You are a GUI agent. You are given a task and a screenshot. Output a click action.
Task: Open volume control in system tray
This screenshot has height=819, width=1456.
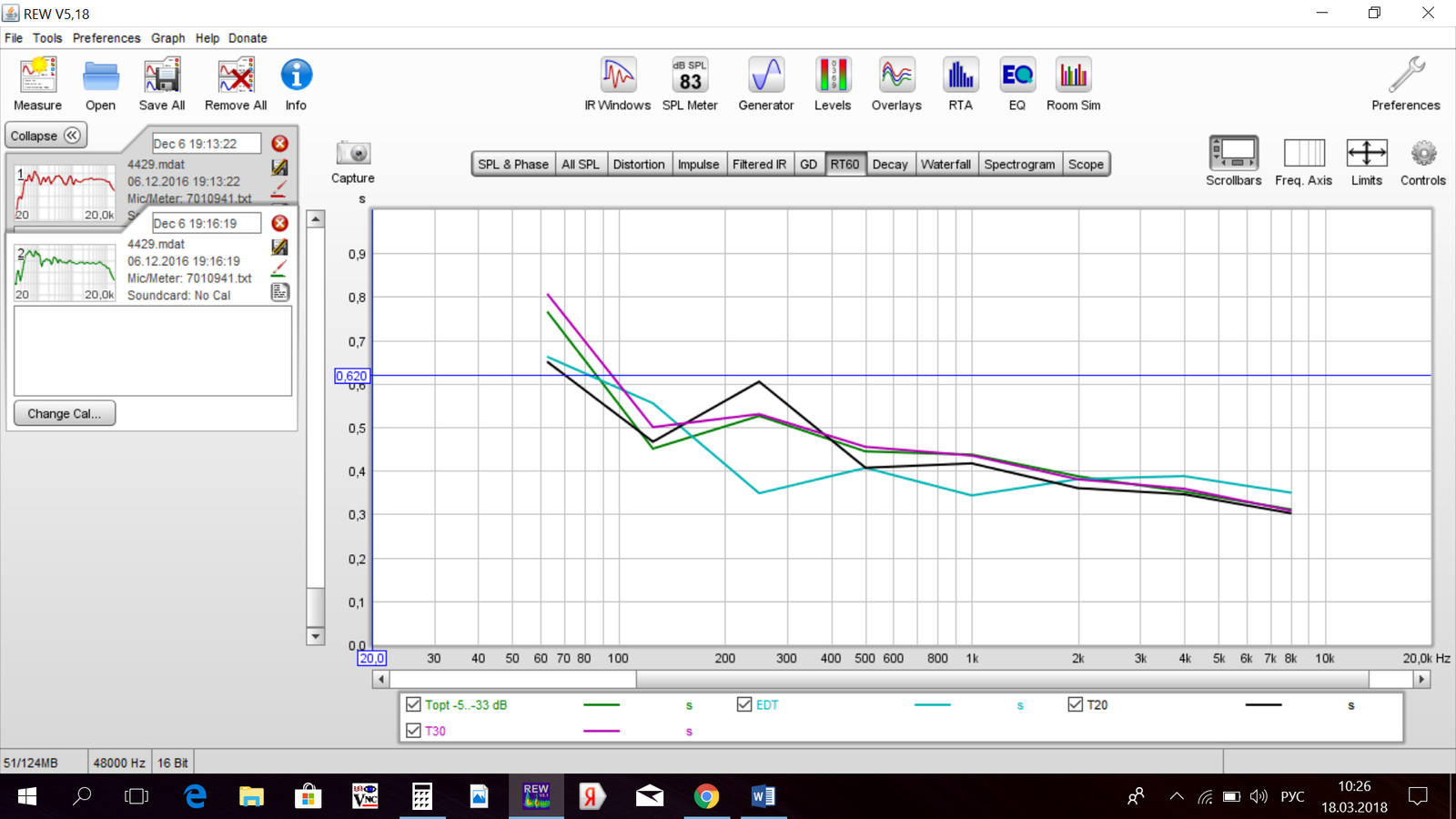click(1259, 796)
